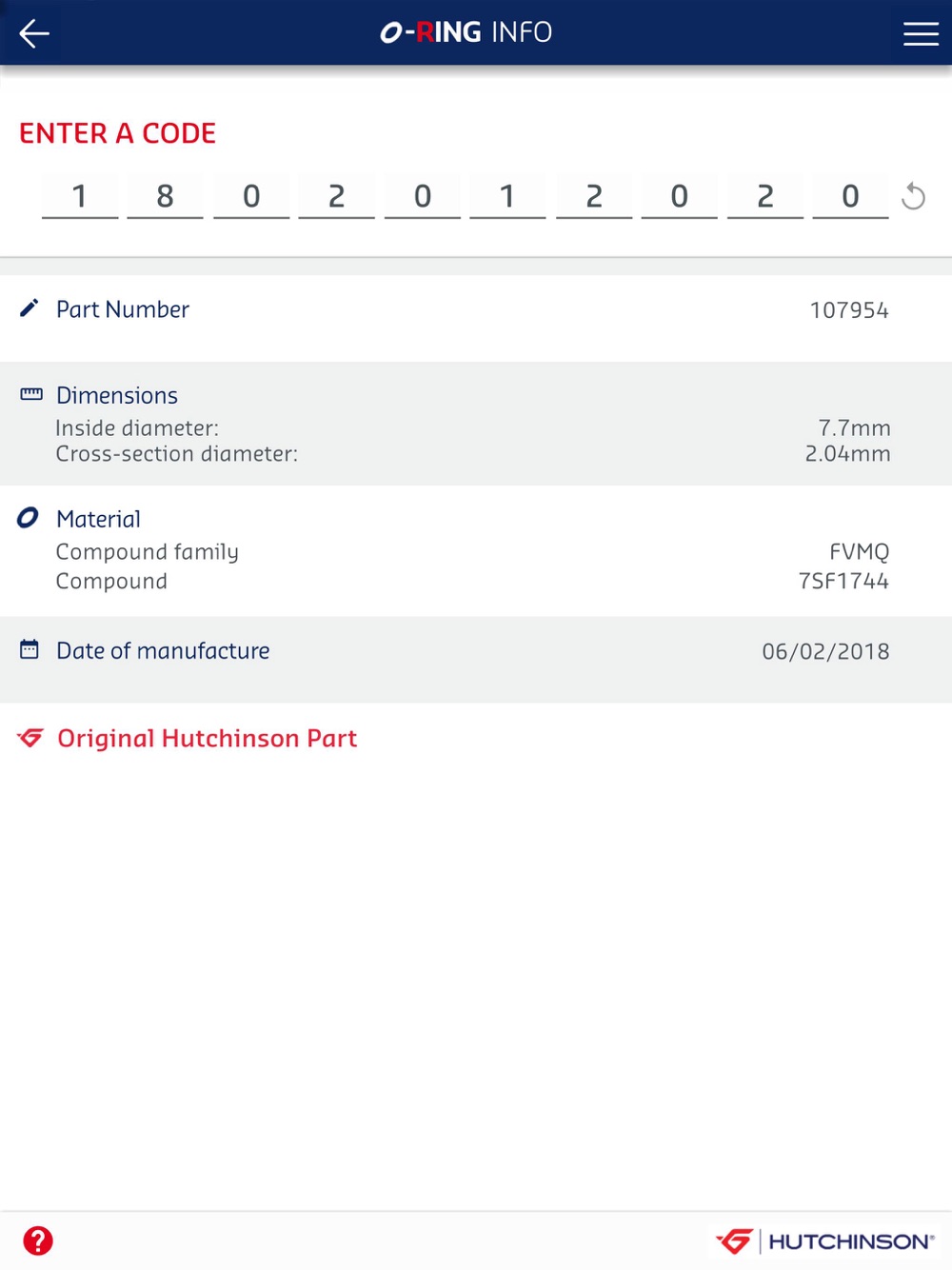The width and height of the screenshot is (952, 1270).
Task: Tap the O-RING INFO header title
Action: tap(466, 32)
